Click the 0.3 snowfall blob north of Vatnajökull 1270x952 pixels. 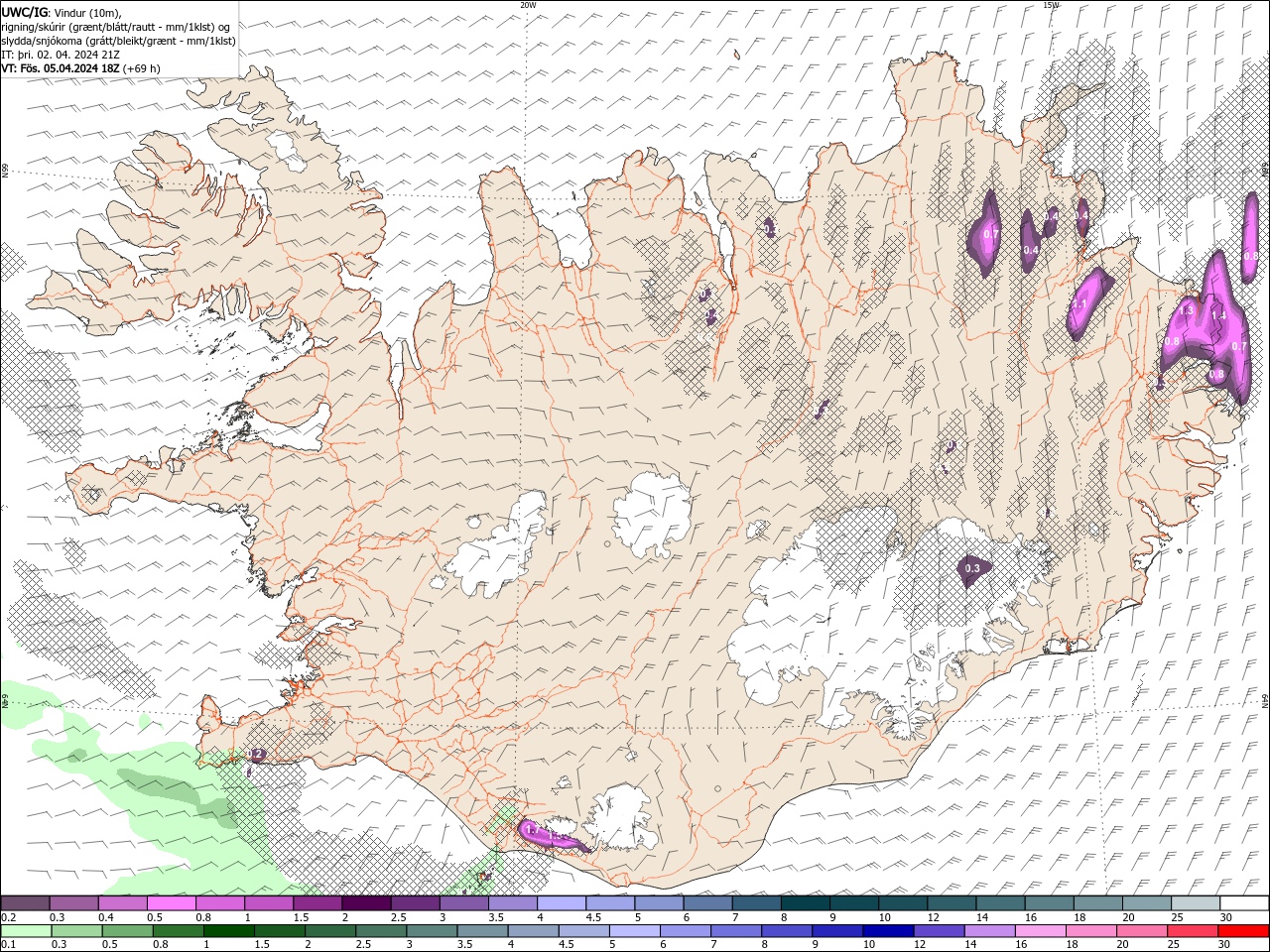pos(972,568)
